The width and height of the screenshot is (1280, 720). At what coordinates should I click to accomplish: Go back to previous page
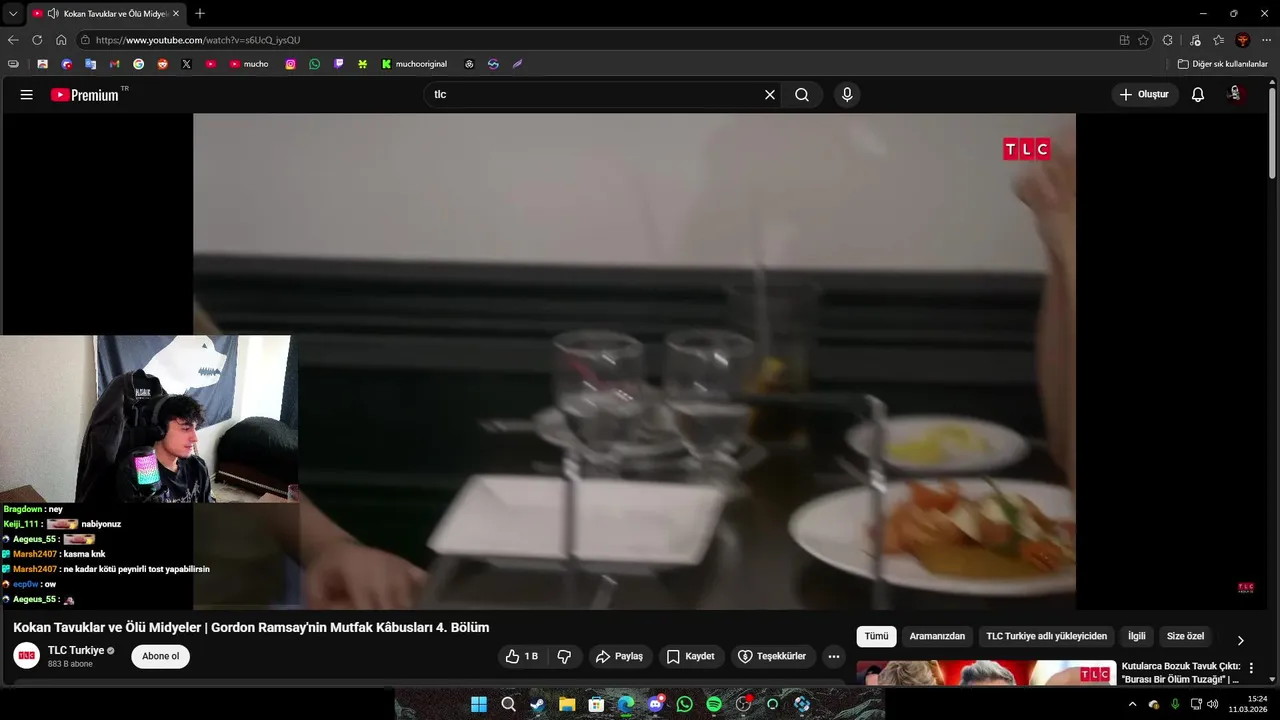(x=13, y=40)
